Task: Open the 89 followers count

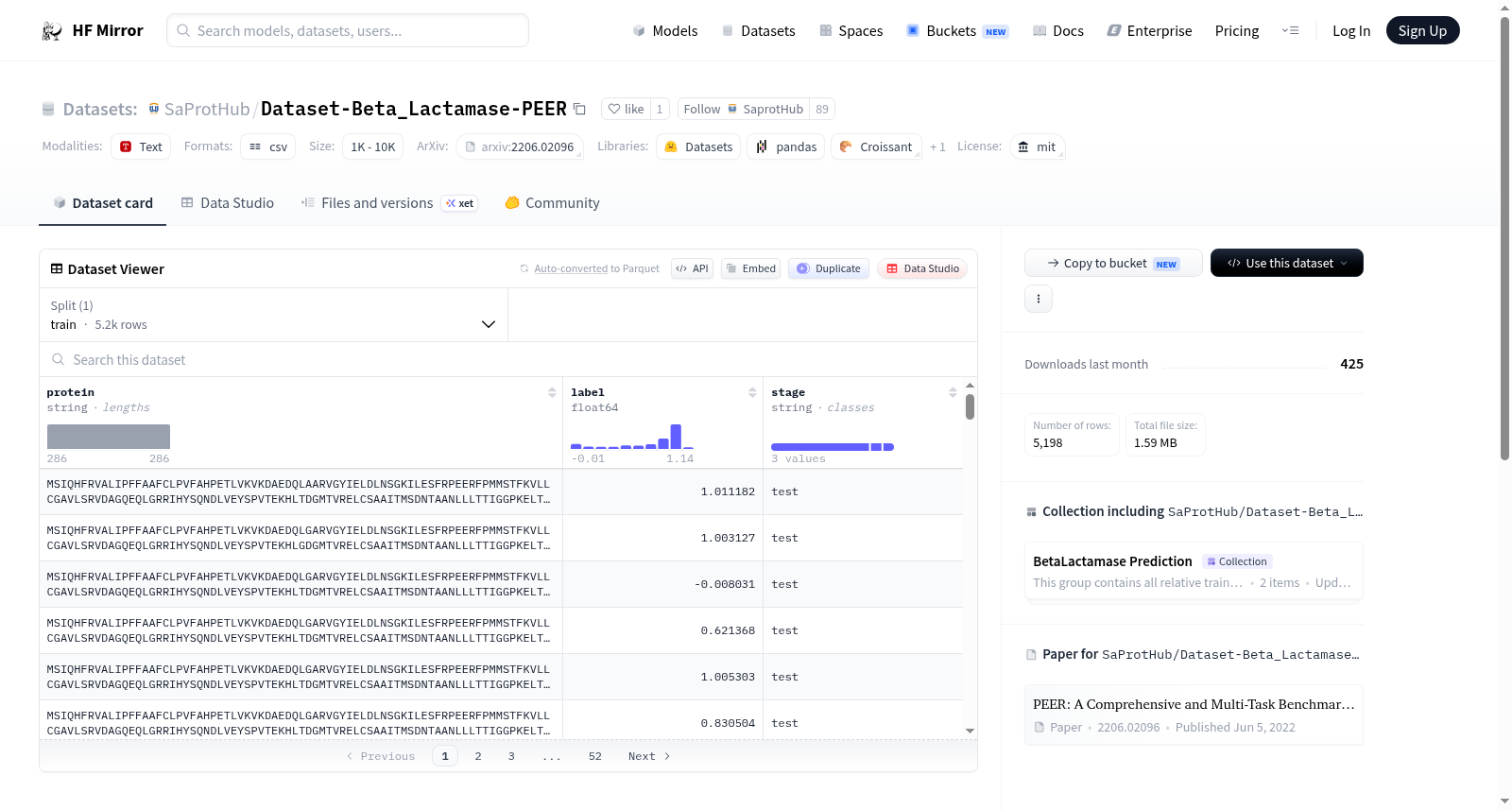Action: point(822,110)
